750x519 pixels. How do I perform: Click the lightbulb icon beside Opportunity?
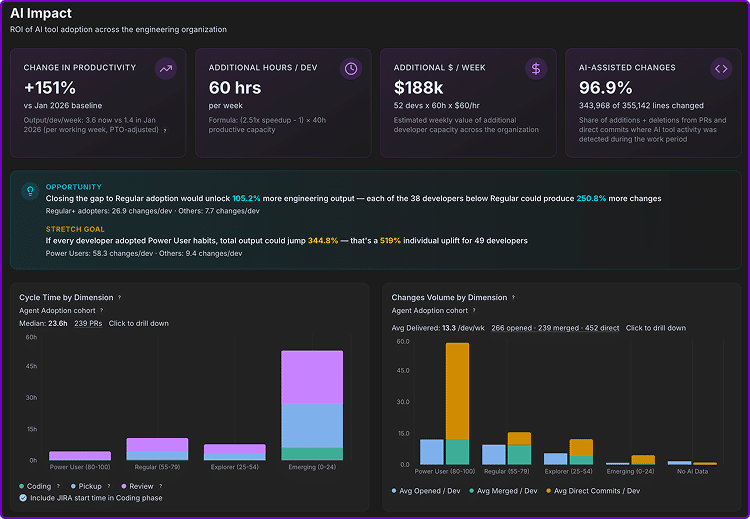(30, 191)
